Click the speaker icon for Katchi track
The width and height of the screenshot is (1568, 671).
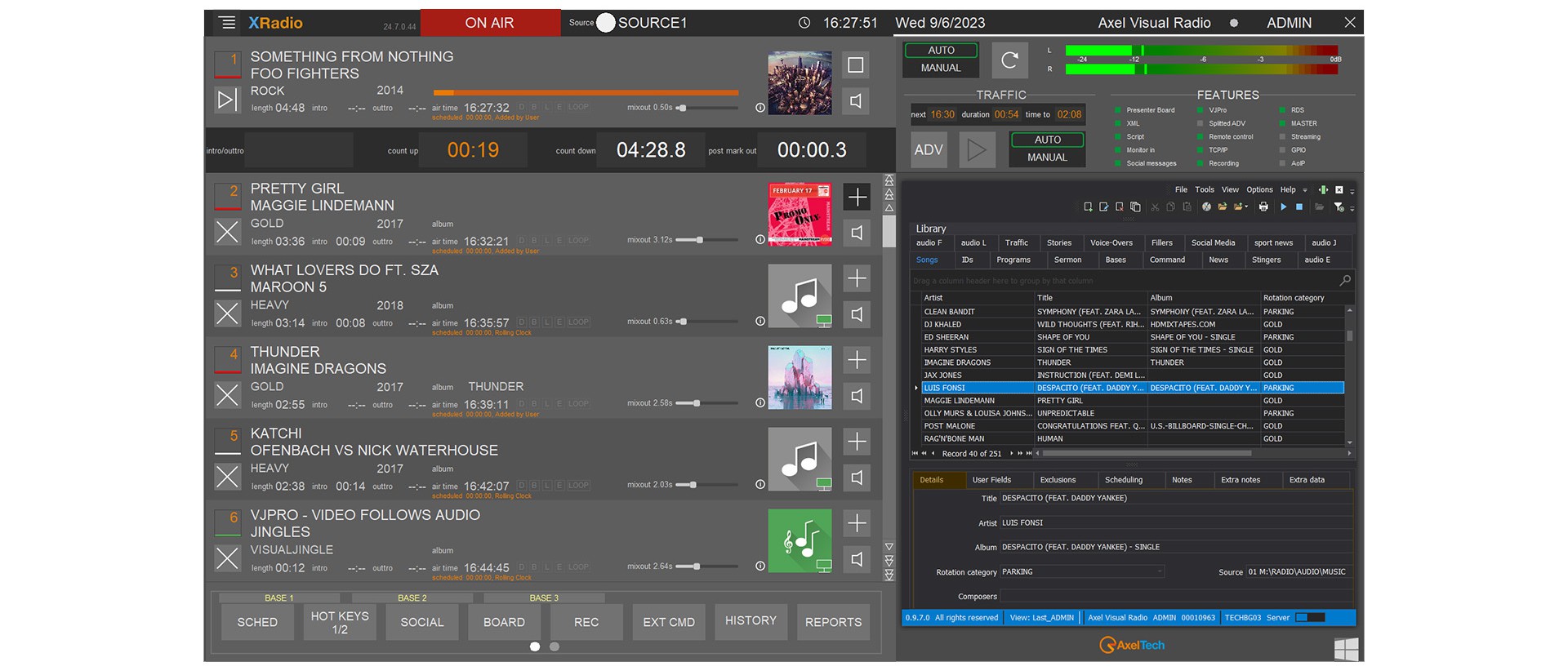tap(856, 478)
